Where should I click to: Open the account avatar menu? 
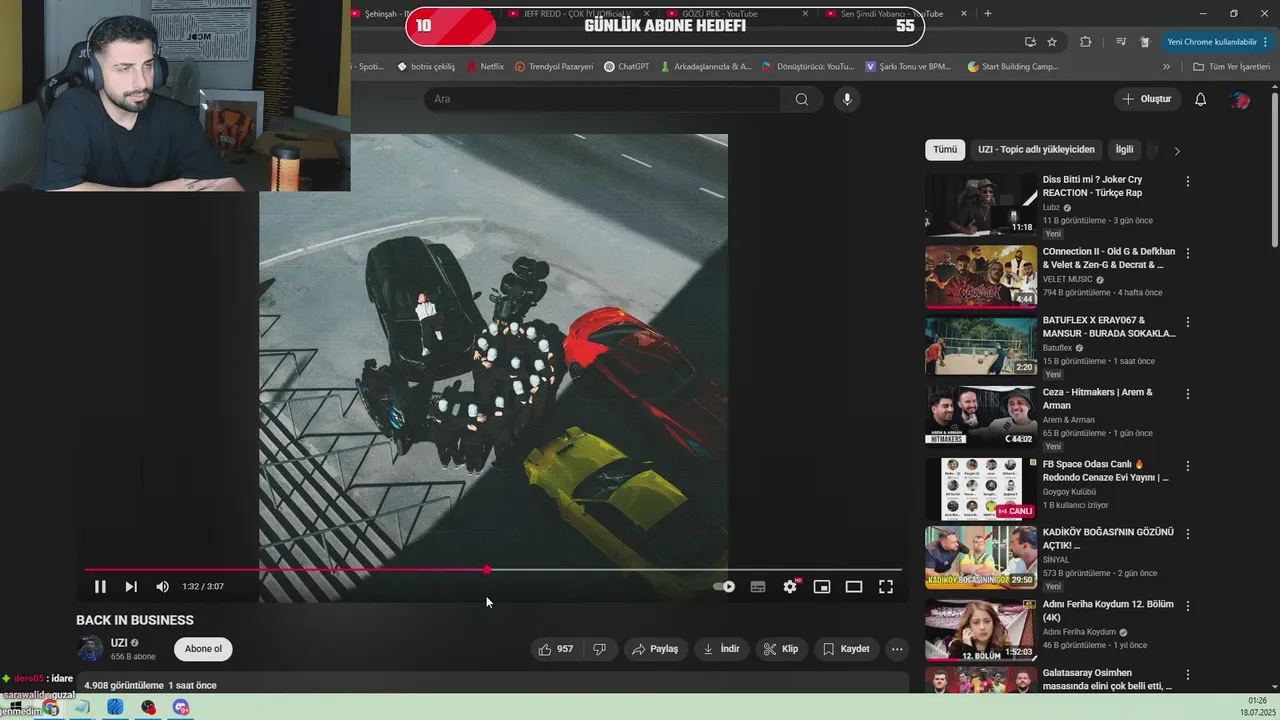coord(1240,99)
